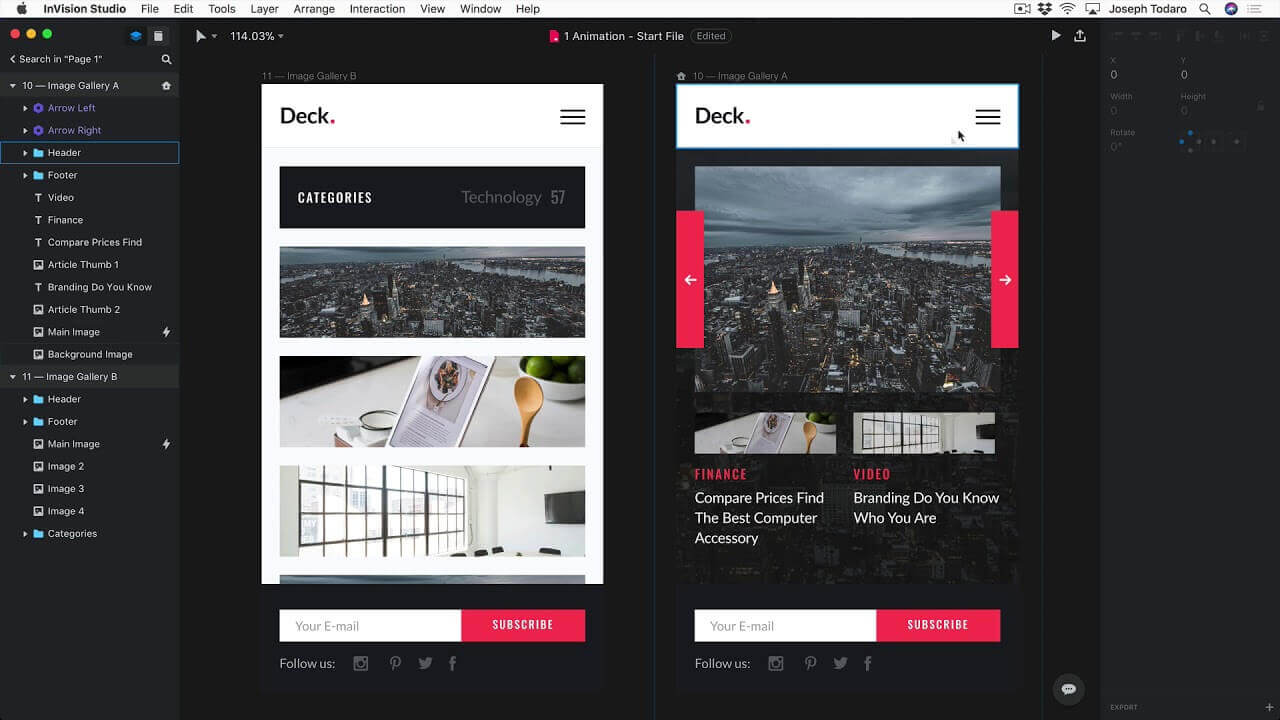Open the Libraries panel icon
Image resolution: width=1280 pixels, height=720 pixels.
coord(158,36)
